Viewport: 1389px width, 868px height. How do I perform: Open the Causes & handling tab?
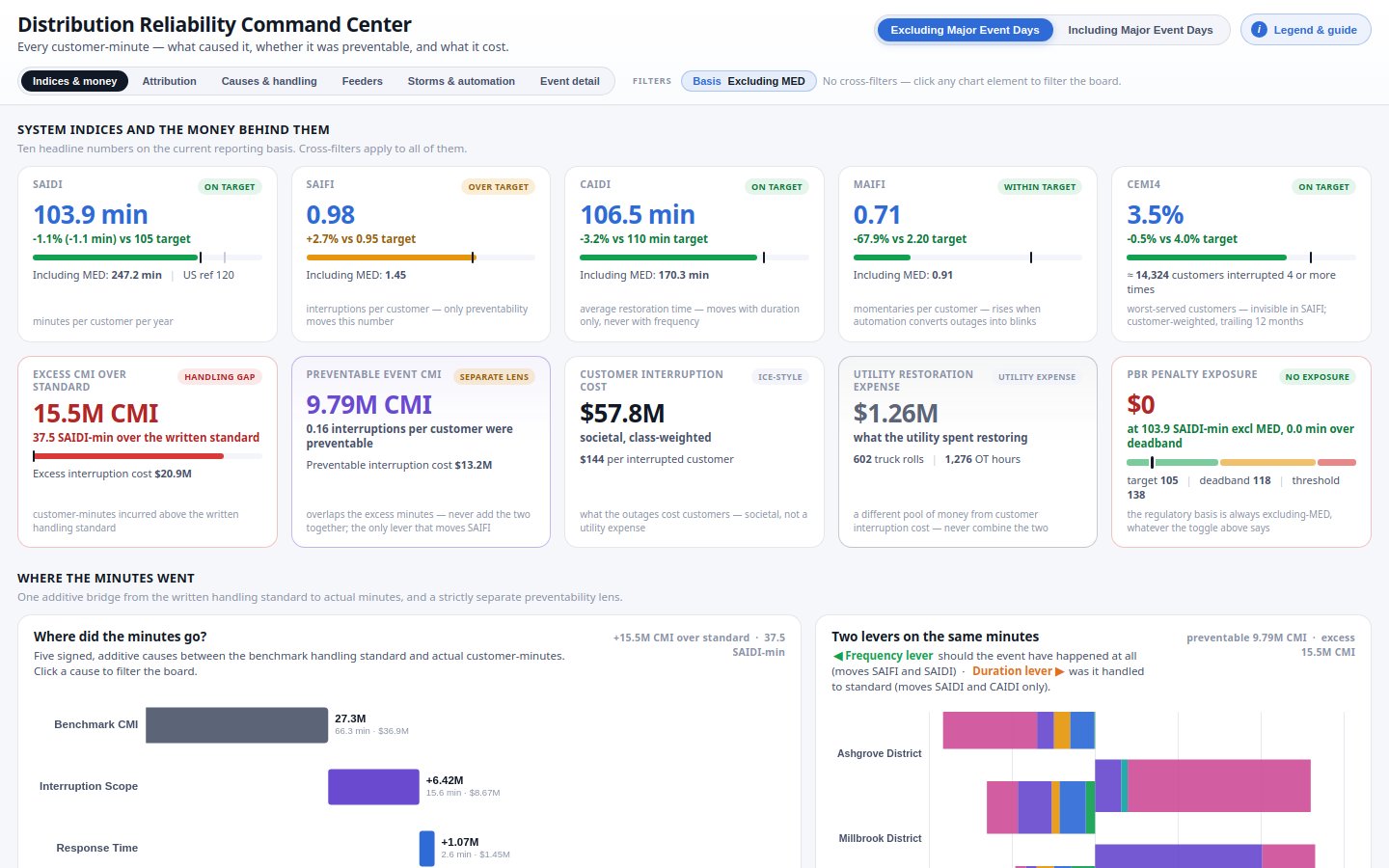click(269, 81)
